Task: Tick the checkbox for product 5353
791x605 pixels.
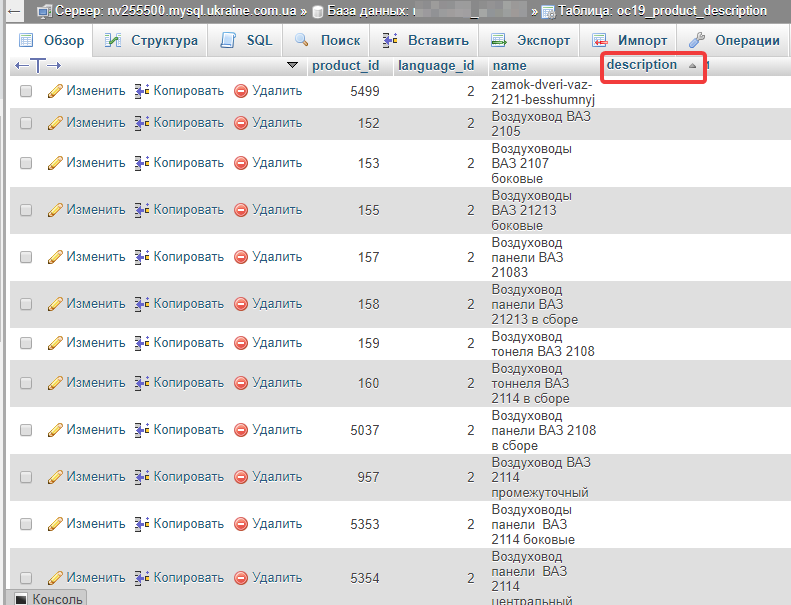Action: 26,524
